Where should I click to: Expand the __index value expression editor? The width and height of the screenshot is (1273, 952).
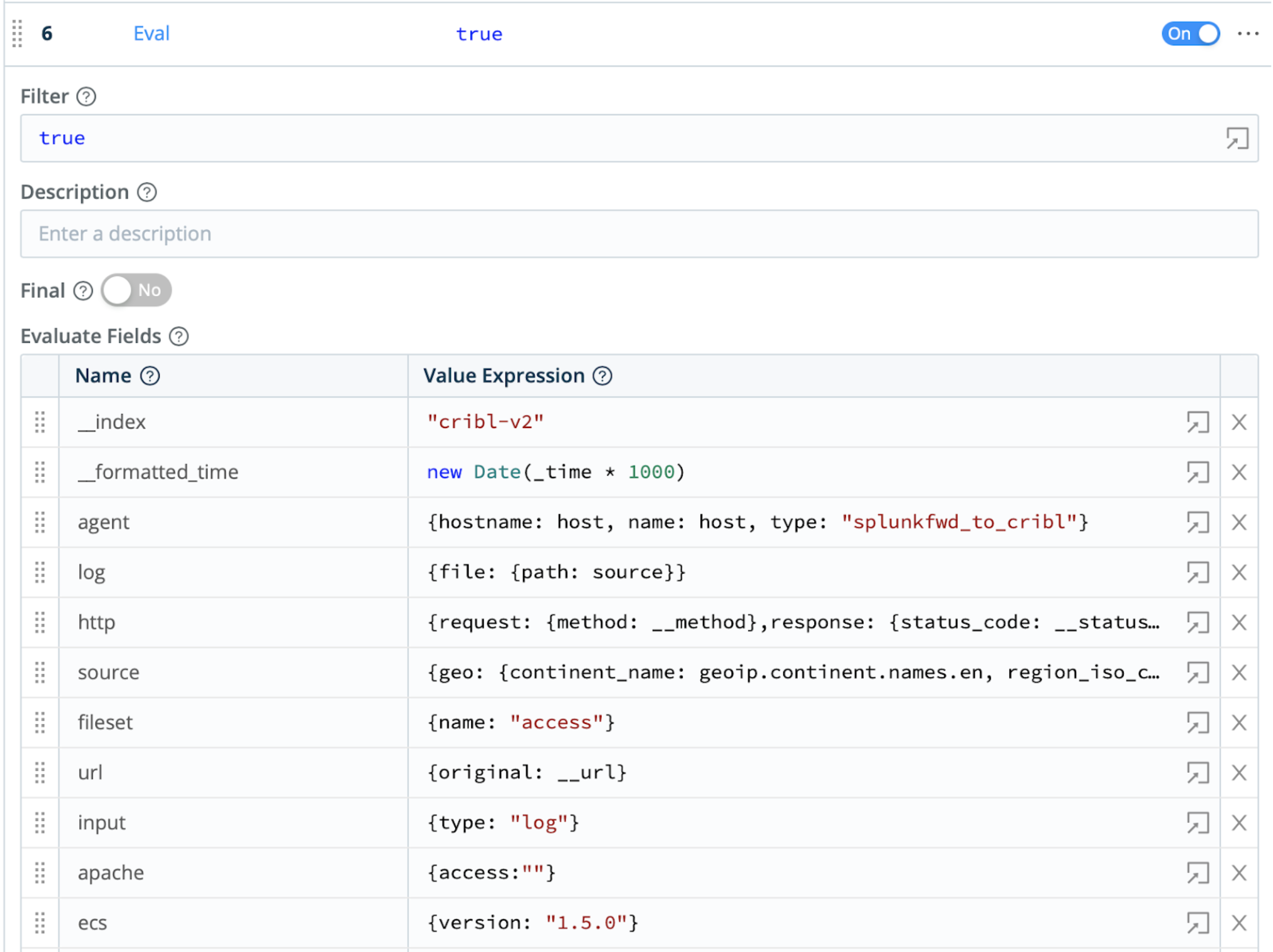(x=1197, y=423)
